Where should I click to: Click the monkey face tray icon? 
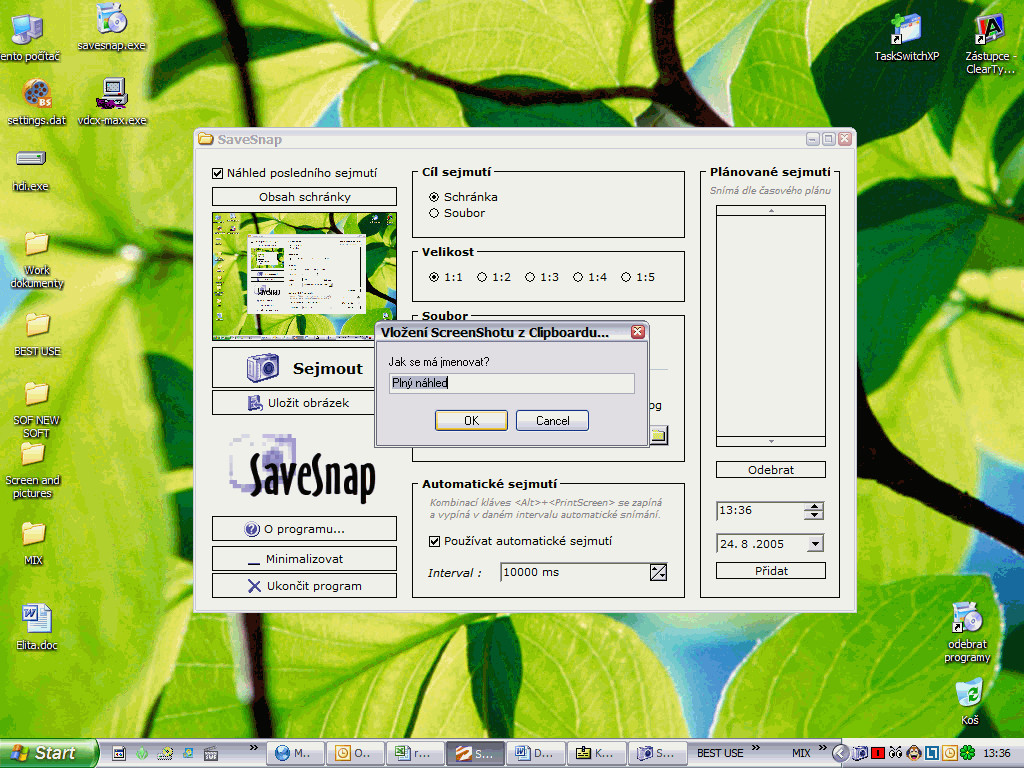[x=914, y=753]
